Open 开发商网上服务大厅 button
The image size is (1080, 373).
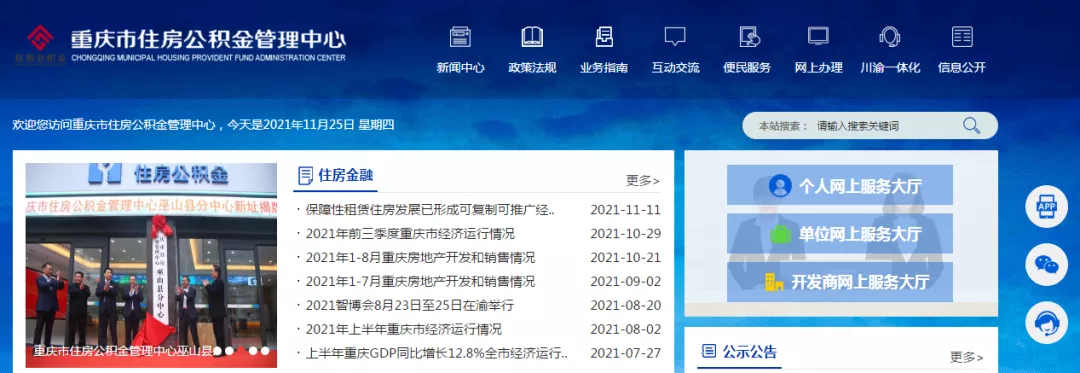pos(840,281)
